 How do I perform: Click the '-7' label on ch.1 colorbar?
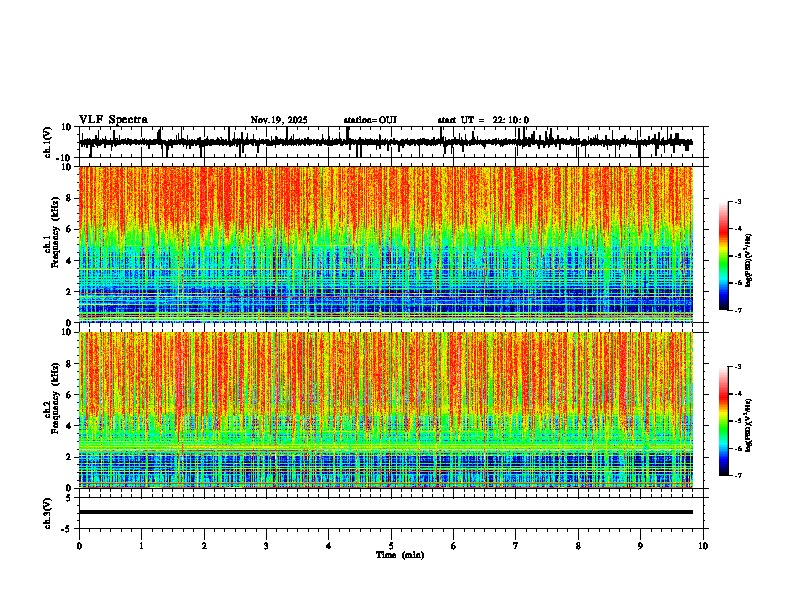(x=737, y=310)
